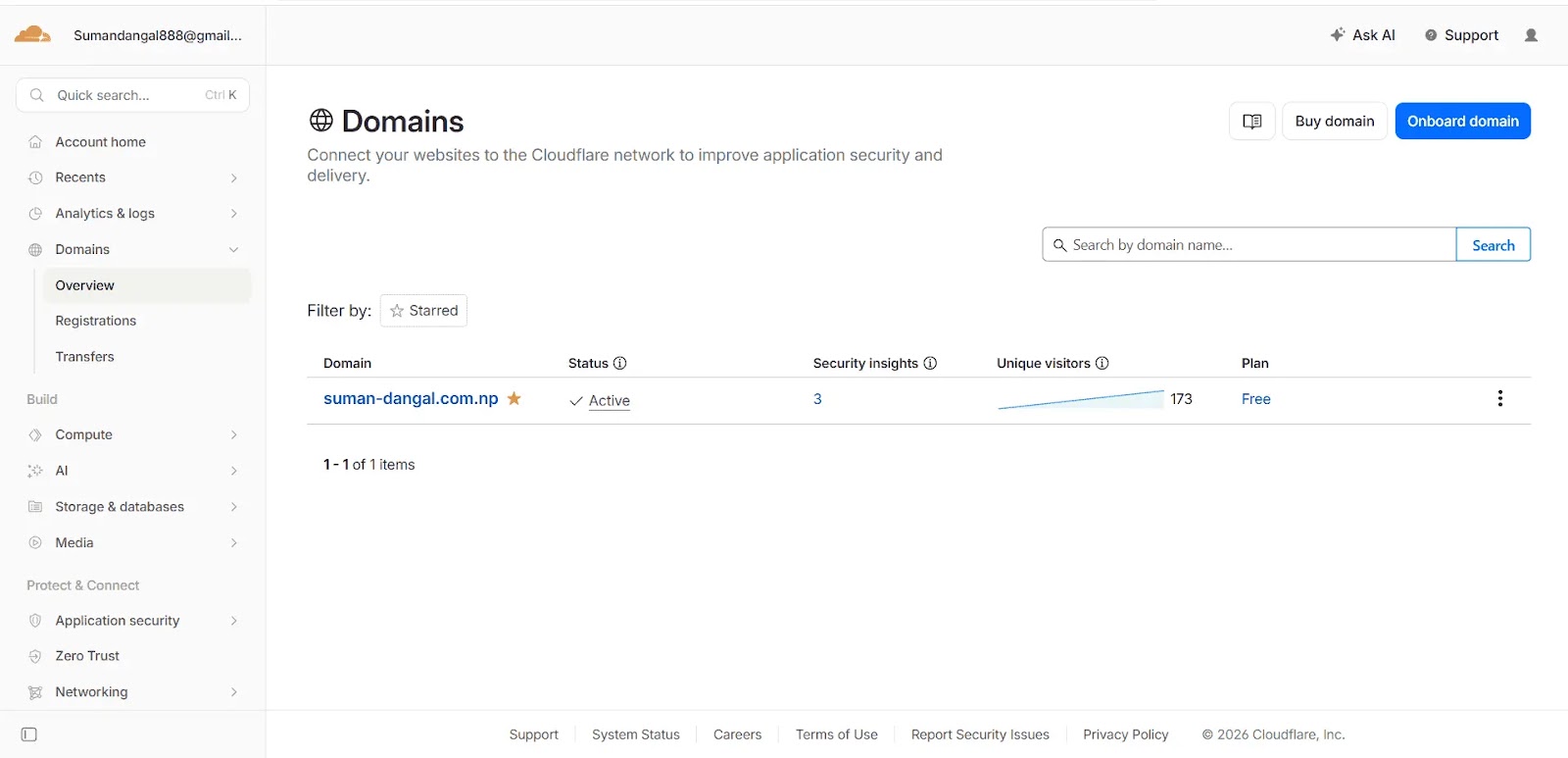Click the Cloudflare cloud logo

coord(32,35)
